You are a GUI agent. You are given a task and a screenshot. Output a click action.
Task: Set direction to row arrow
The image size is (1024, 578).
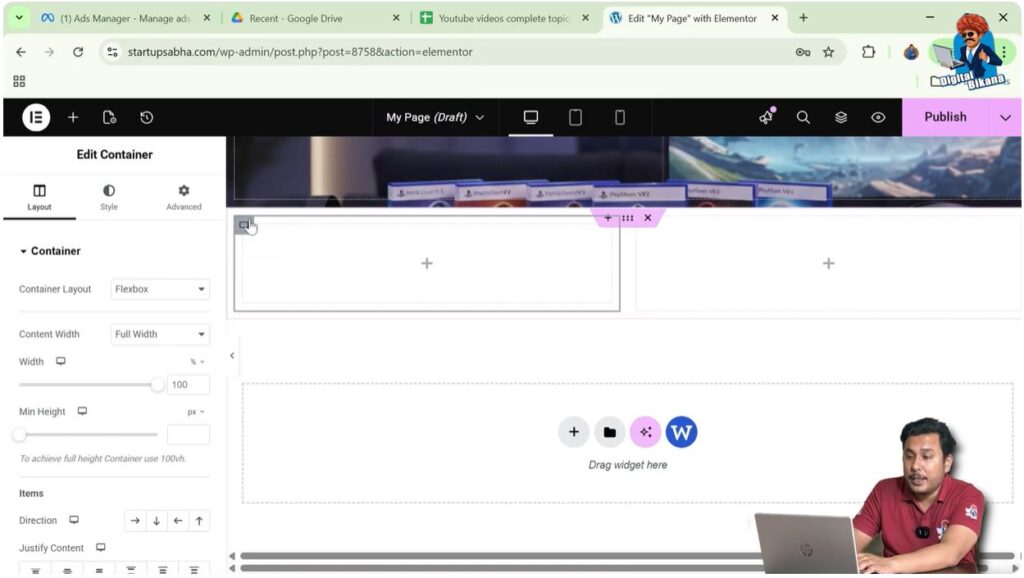coord(136,520)
